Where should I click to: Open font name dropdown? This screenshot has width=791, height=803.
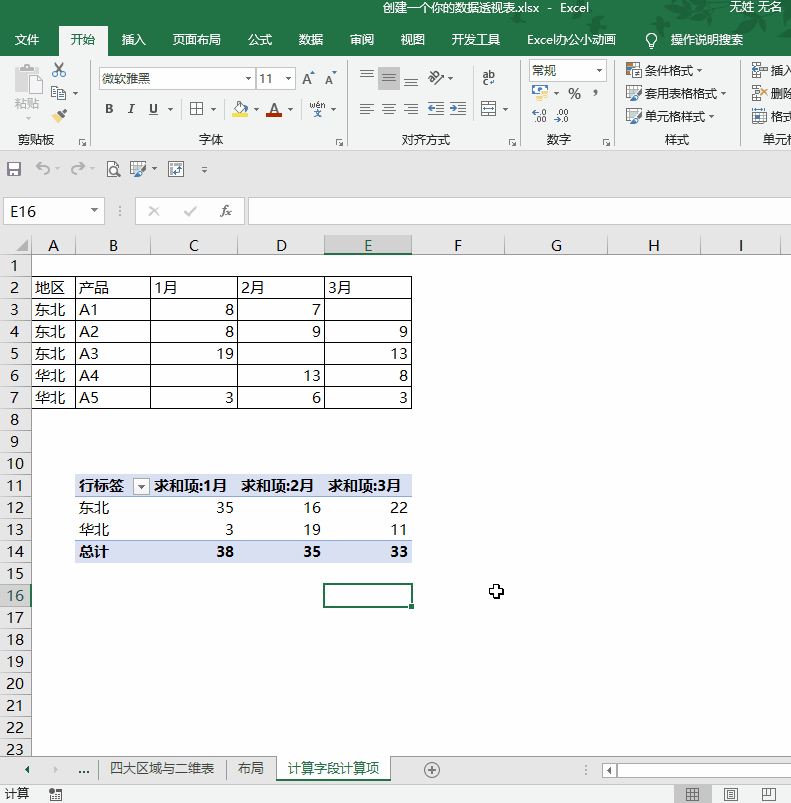point(248,78)
